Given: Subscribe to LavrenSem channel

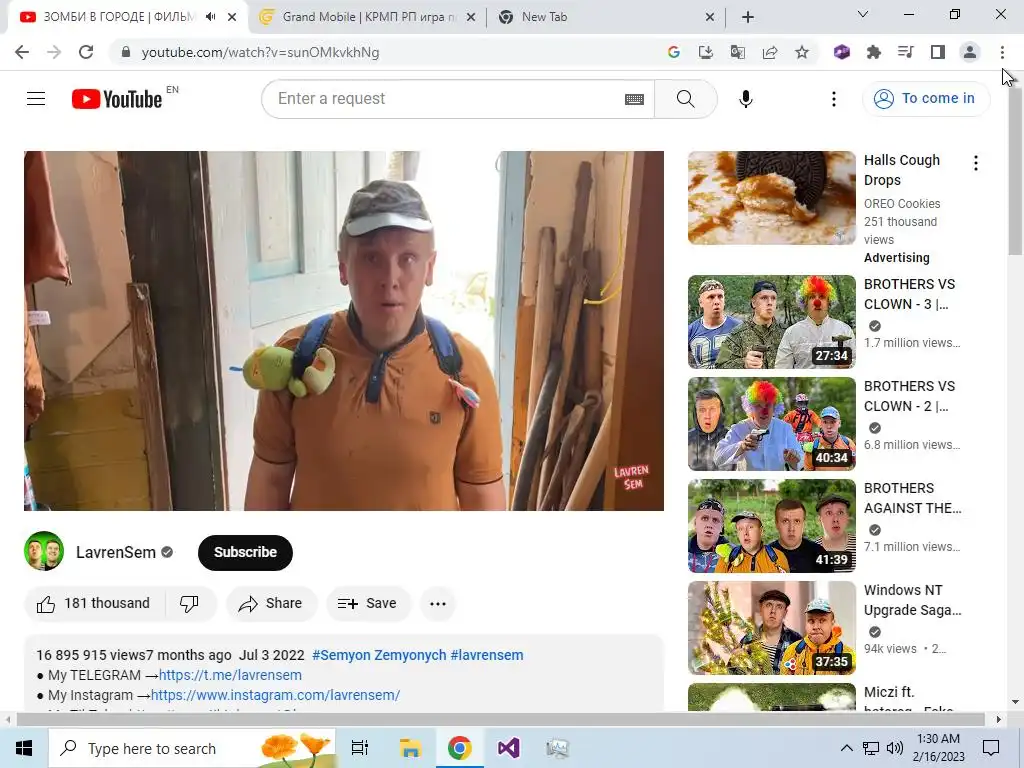Looking at the screenshot, I should pos(246,552).
